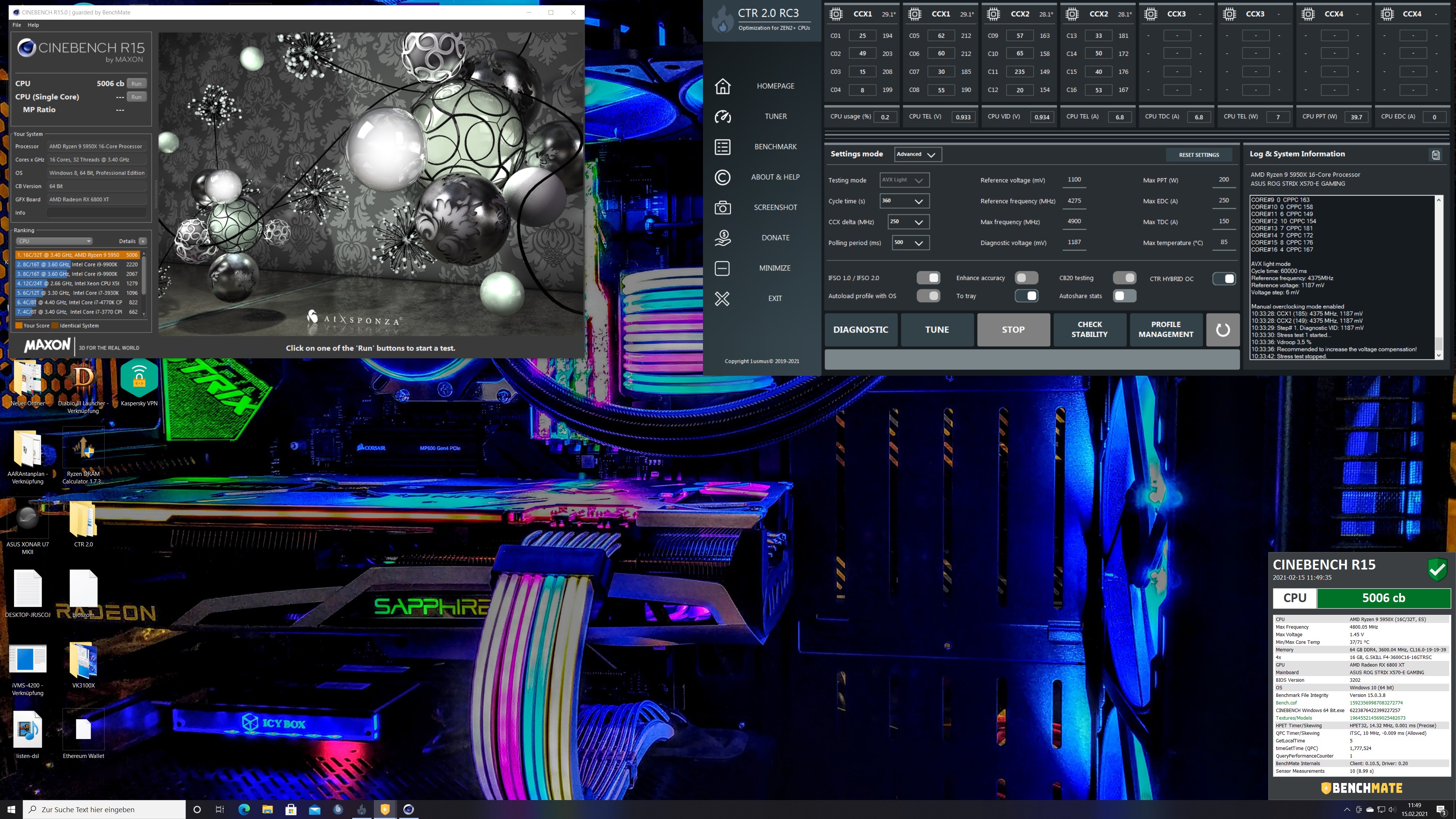Image resolution: width=1456 pixels, height=819 pixels.
Task: Click the CTR progress bar below buttons
Action: [x=1032, y=360]
